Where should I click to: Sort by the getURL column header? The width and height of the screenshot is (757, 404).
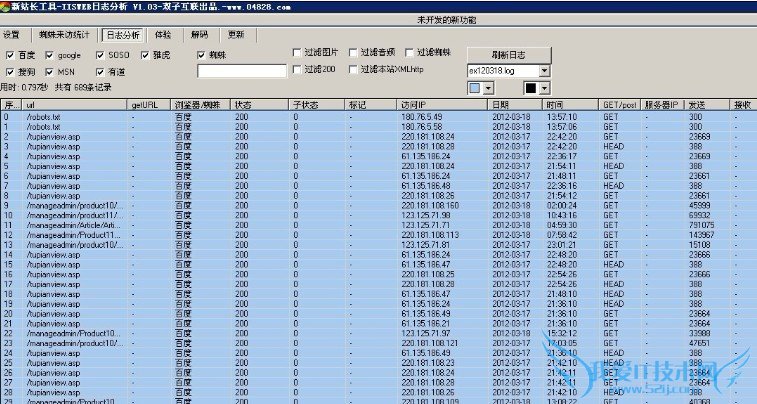pos(149,105)
